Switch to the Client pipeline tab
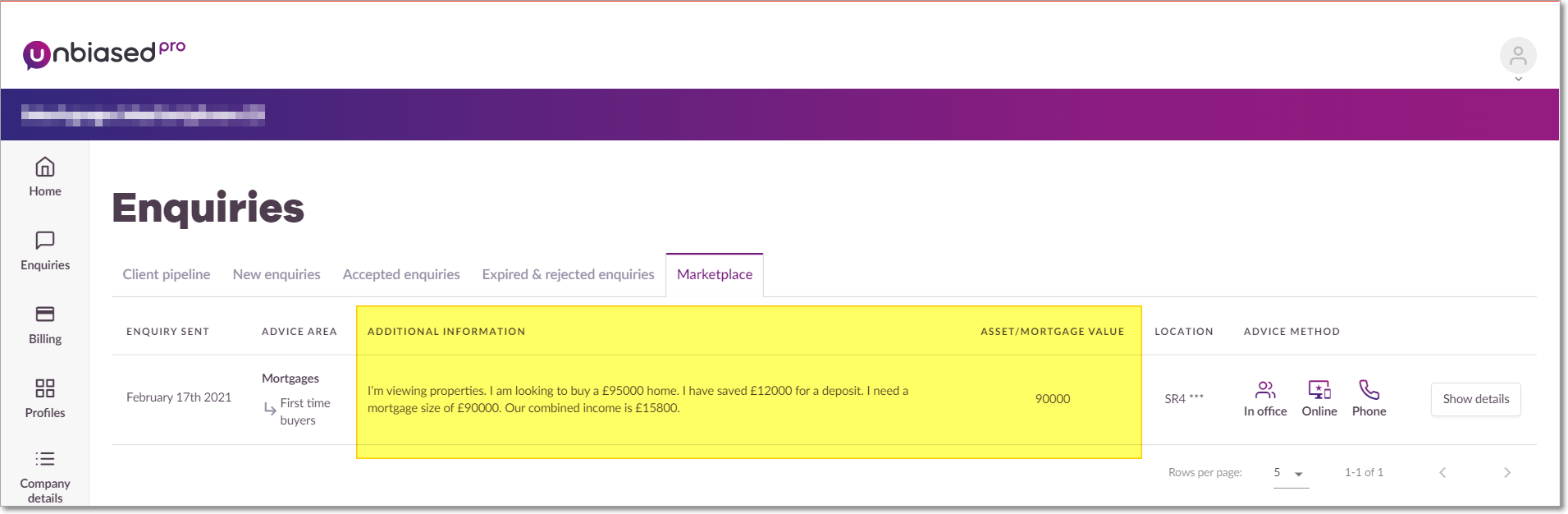Image resolution: width=1568 pixels, height=514 pixels. pyautogui.click(x=167, y=274)
